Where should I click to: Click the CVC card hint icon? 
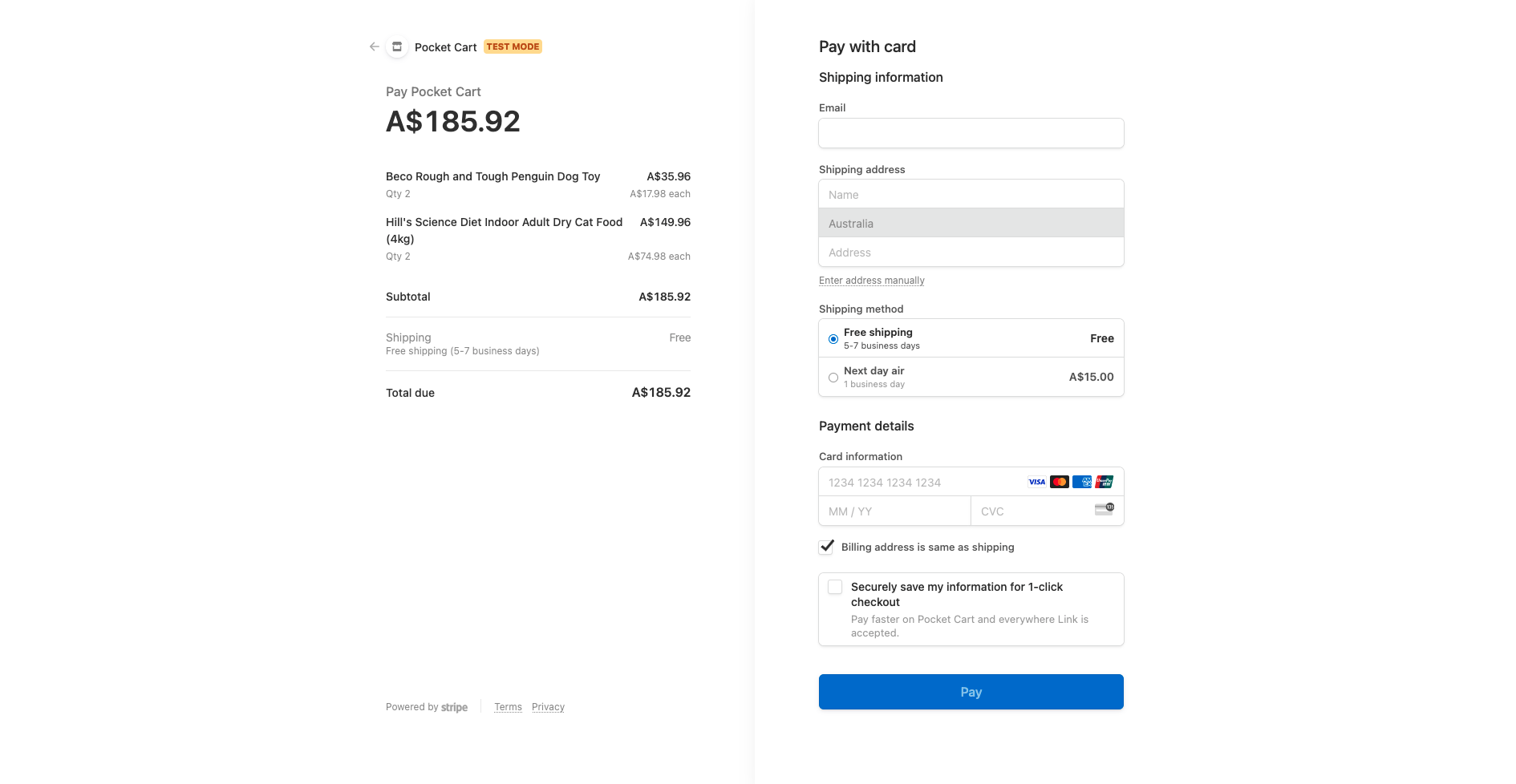1105,509
